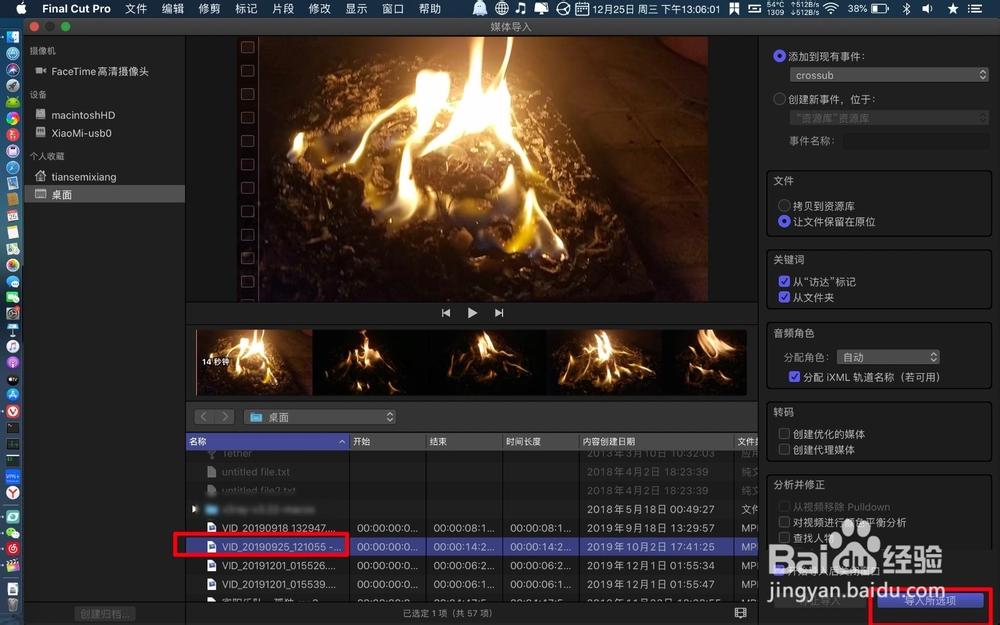The width and height of the screenshot is (1000, 625).
Task: Select file VID_20191201_015539
Action: click(472, 584)
